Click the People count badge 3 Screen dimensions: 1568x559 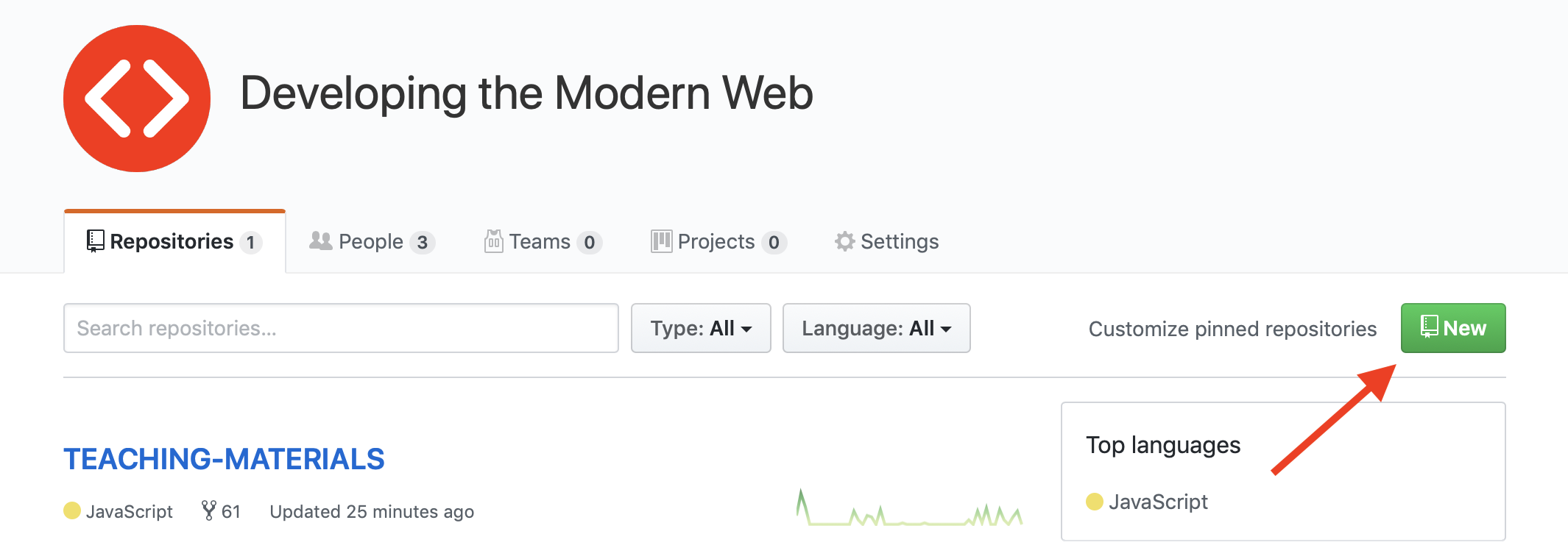pos(423,243)
